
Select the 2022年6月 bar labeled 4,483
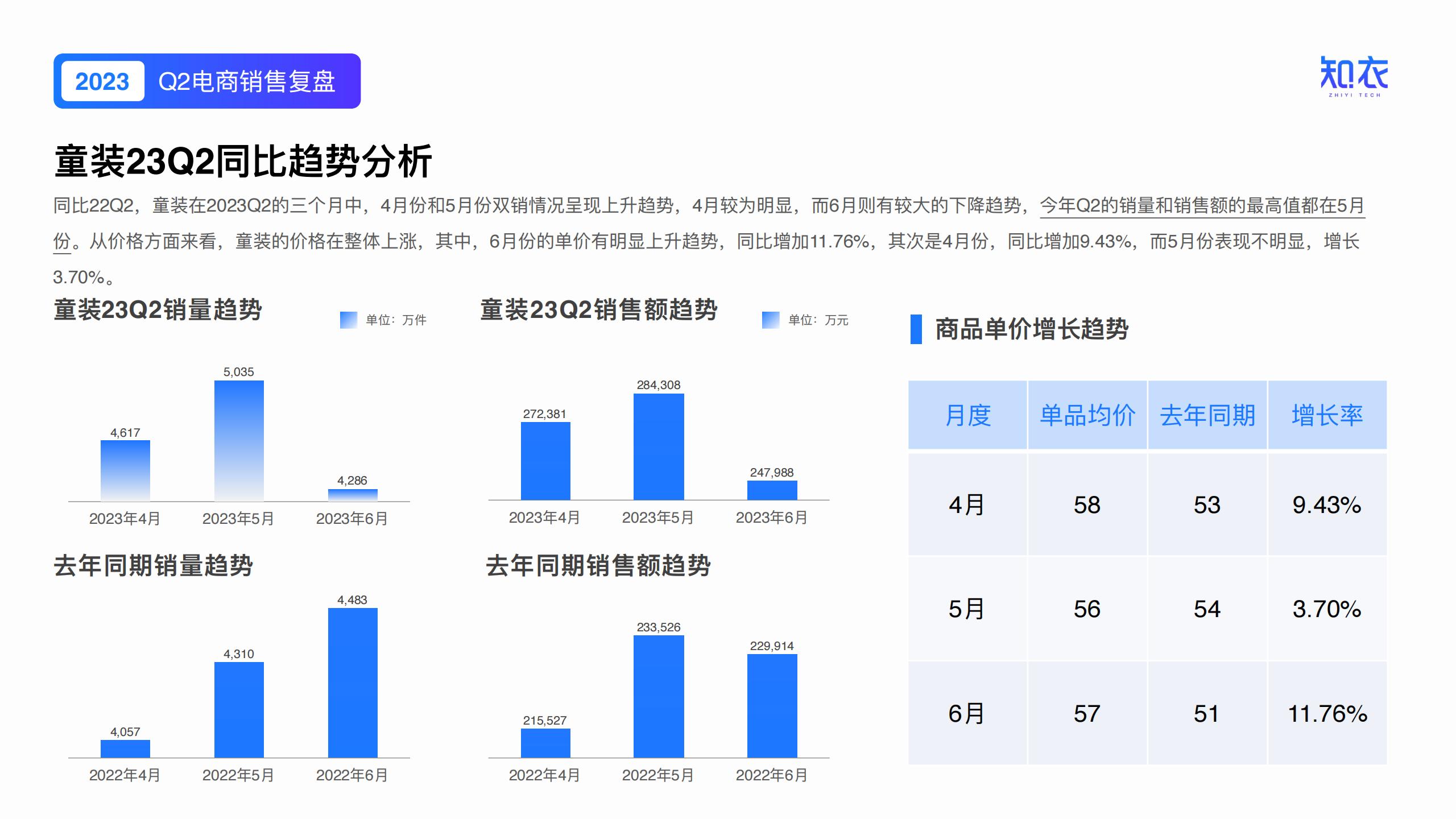tap(353, 682)
